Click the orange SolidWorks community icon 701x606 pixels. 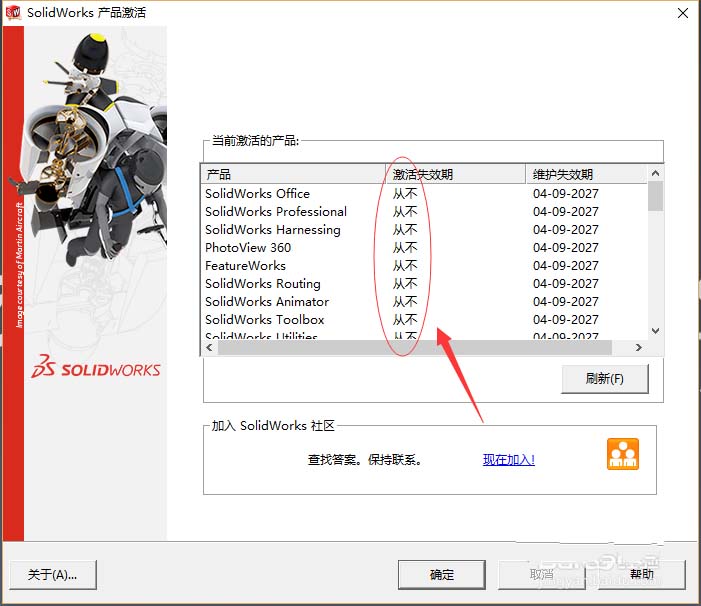click(623, 454)
